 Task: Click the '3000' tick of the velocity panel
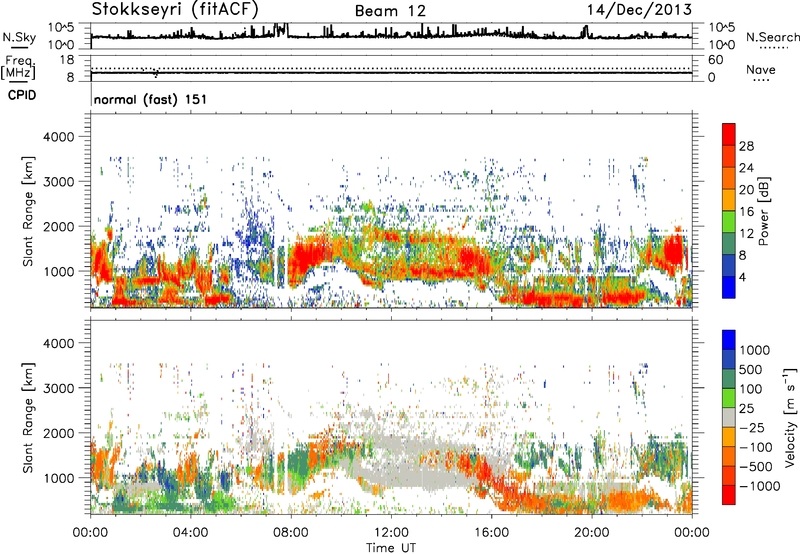[59, 388]
